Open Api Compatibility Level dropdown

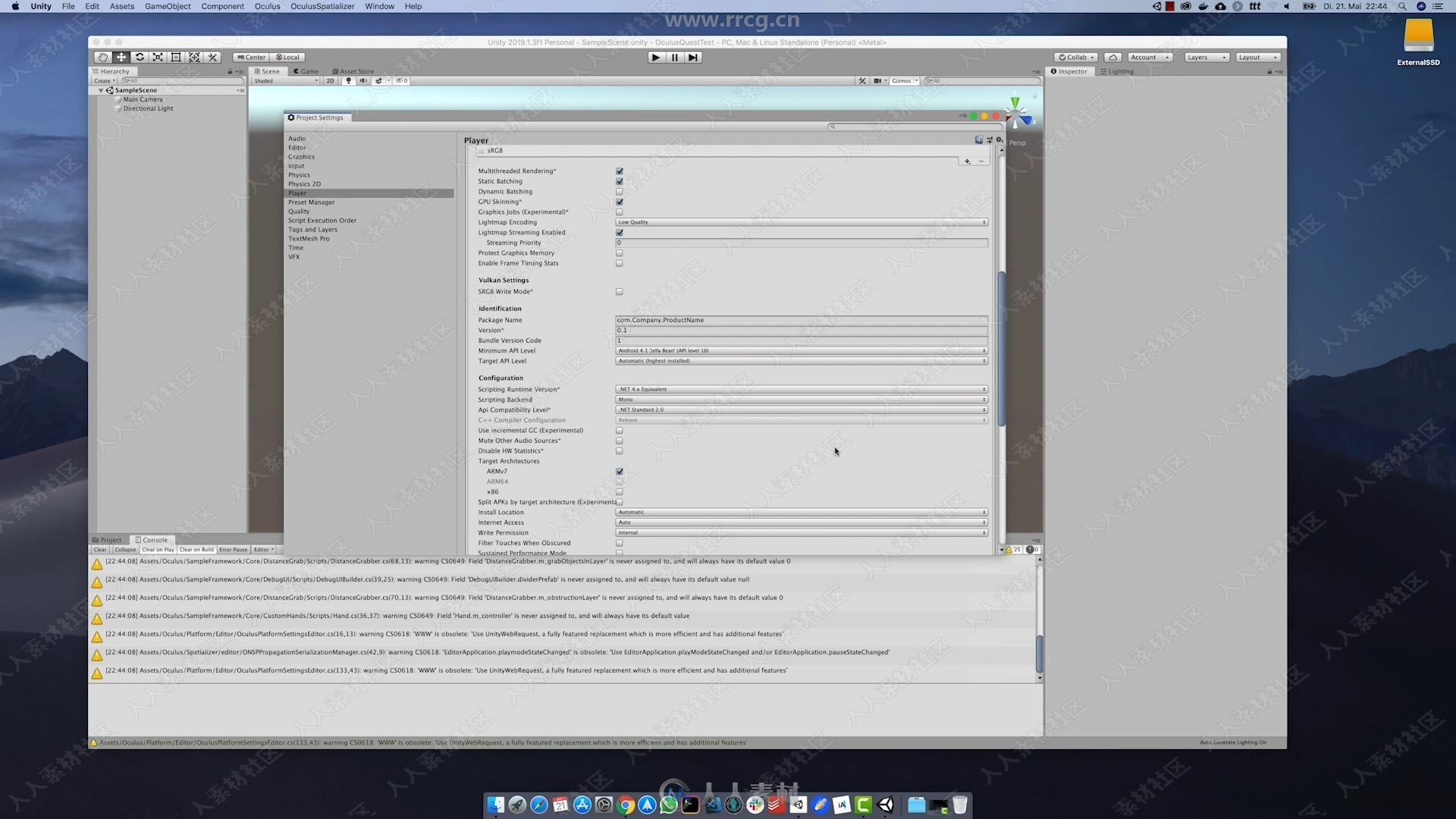[x=802, y=409]
